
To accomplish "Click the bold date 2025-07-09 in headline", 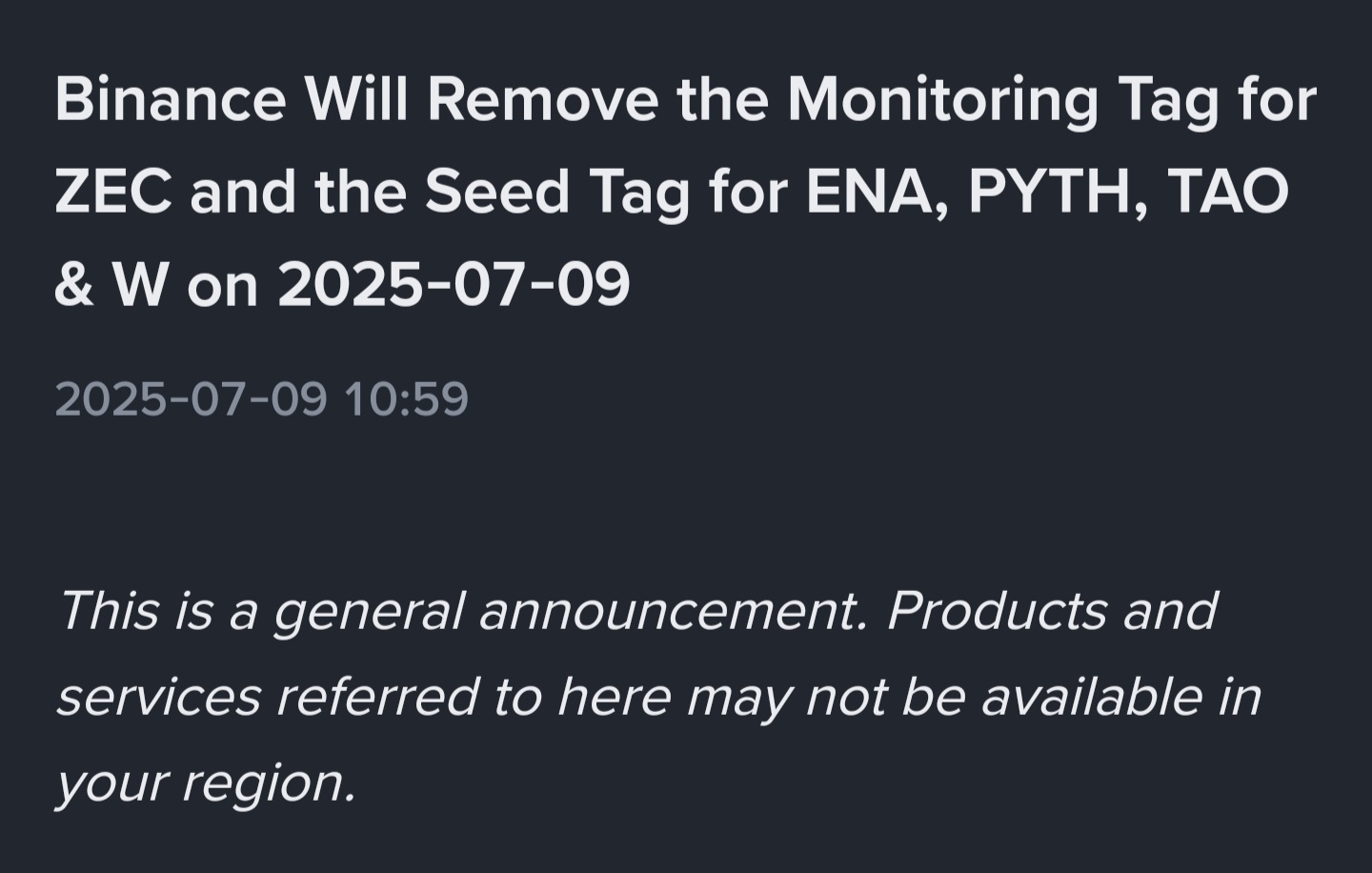I will tap(454, 284).
